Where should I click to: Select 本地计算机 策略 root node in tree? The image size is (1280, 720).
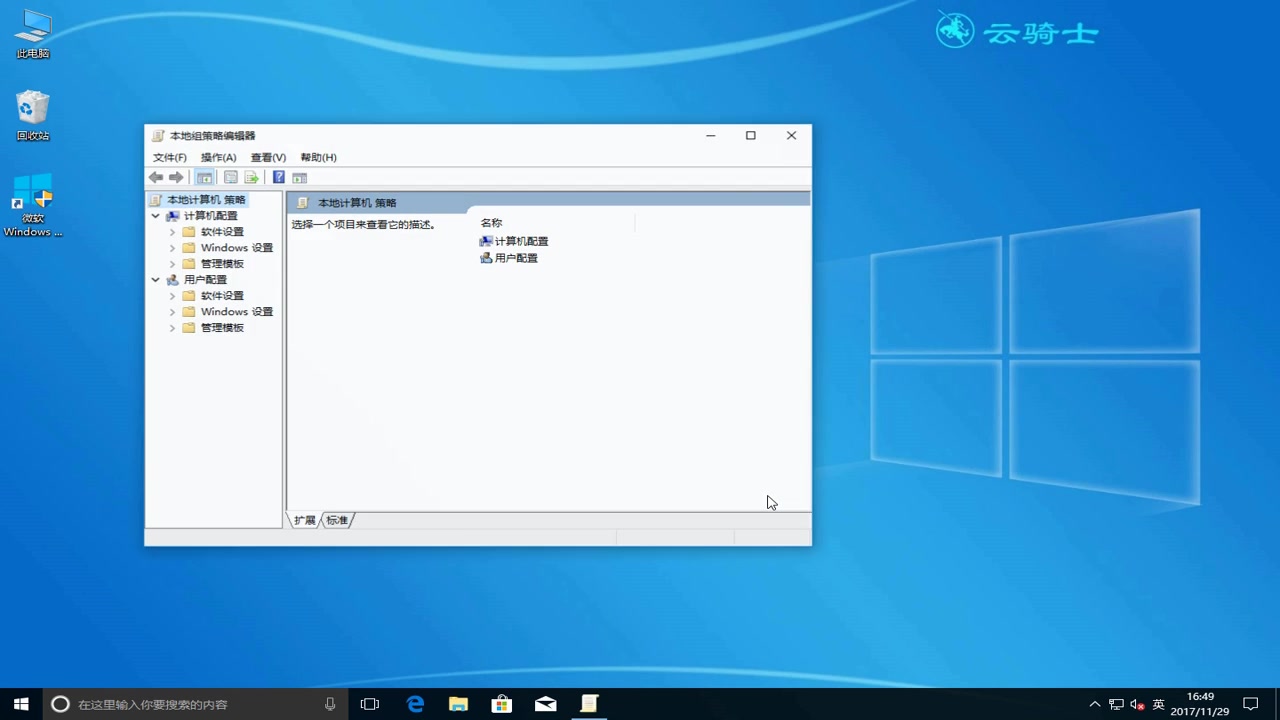coord(206,200)
